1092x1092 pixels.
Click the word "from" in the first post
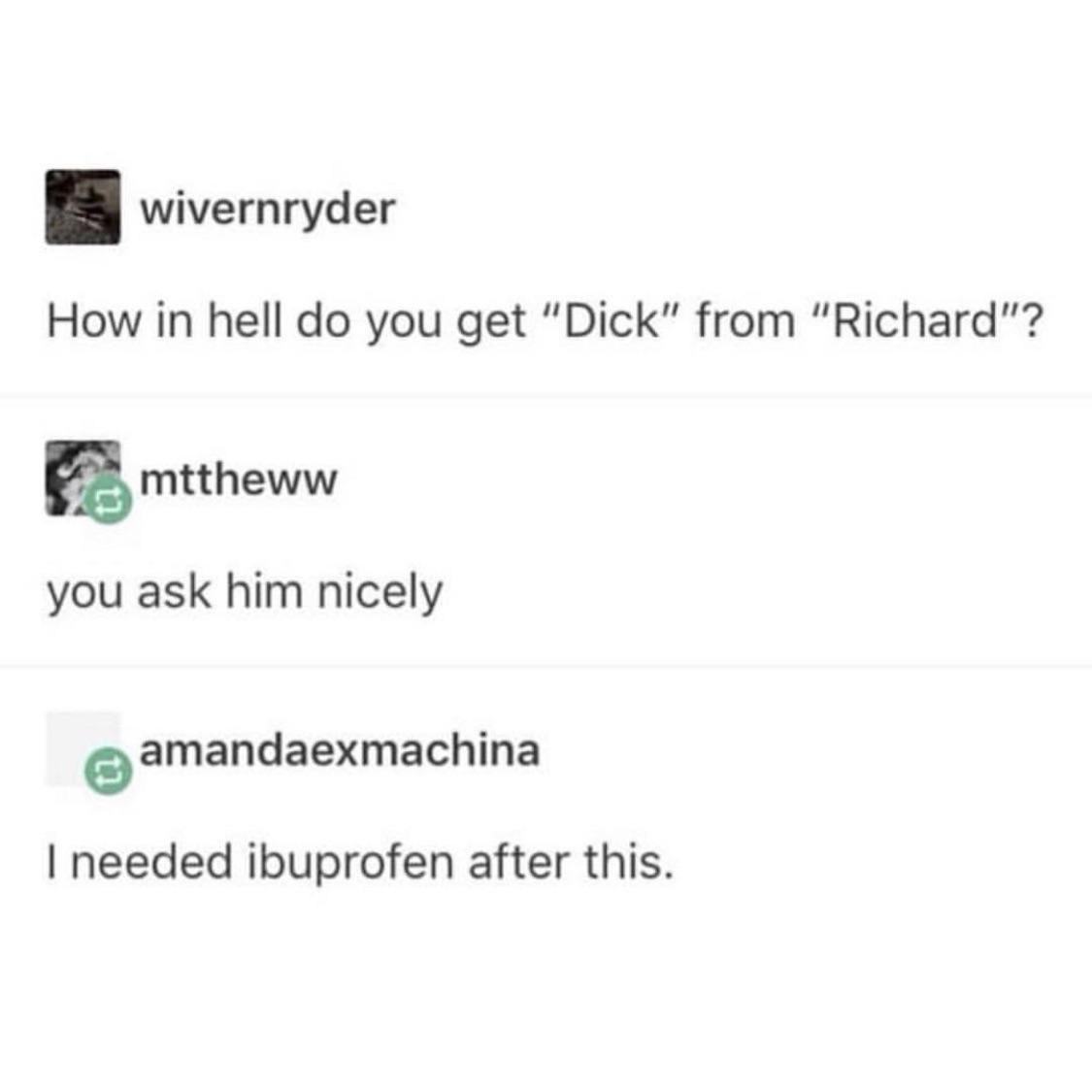click(745, 321)
